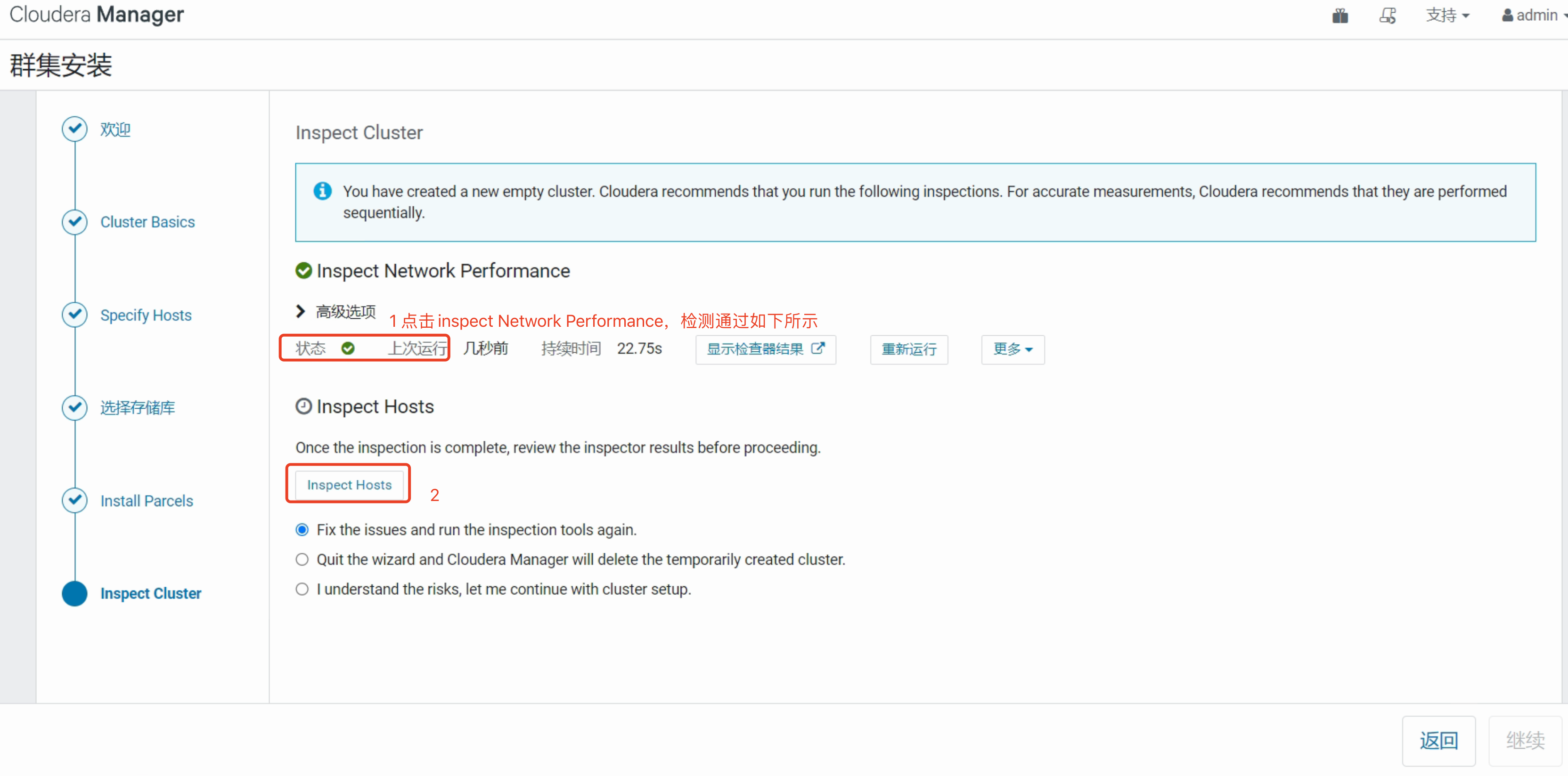Click the running commands icon in header
This screenshot has height=776, width=1568.
(x=1387, y=15)
